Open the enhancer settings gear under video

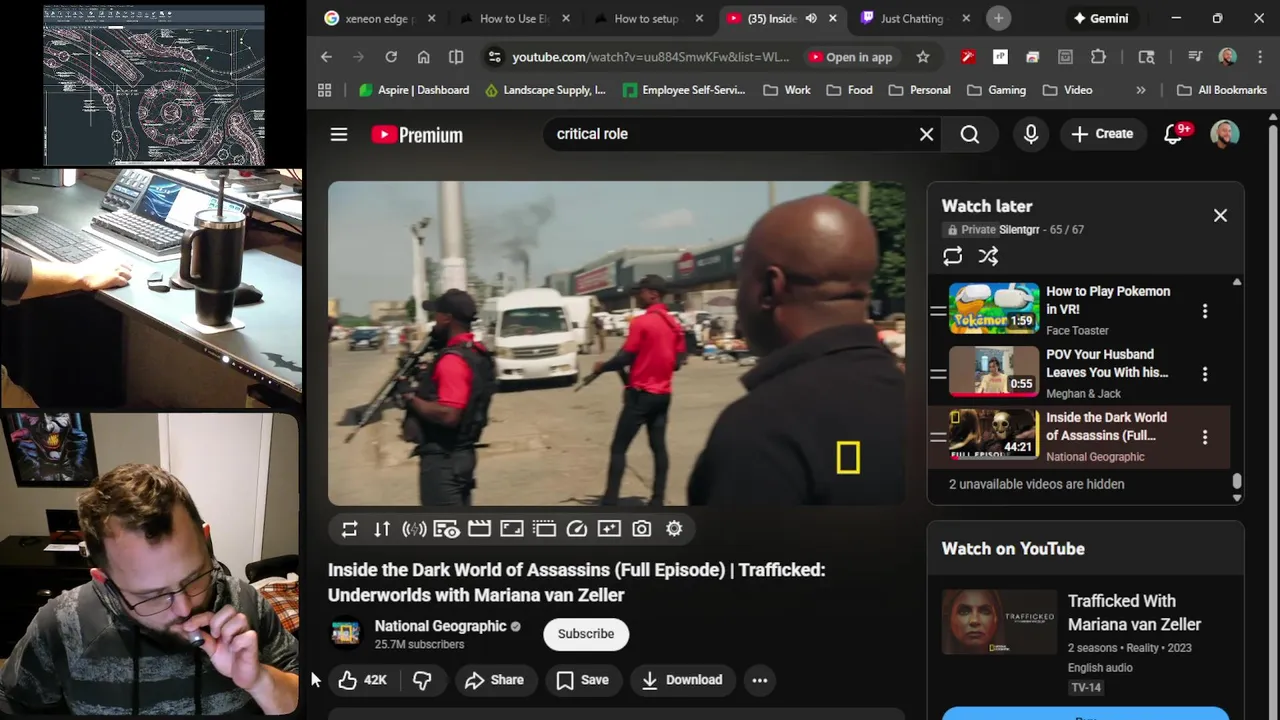(674, 529)
